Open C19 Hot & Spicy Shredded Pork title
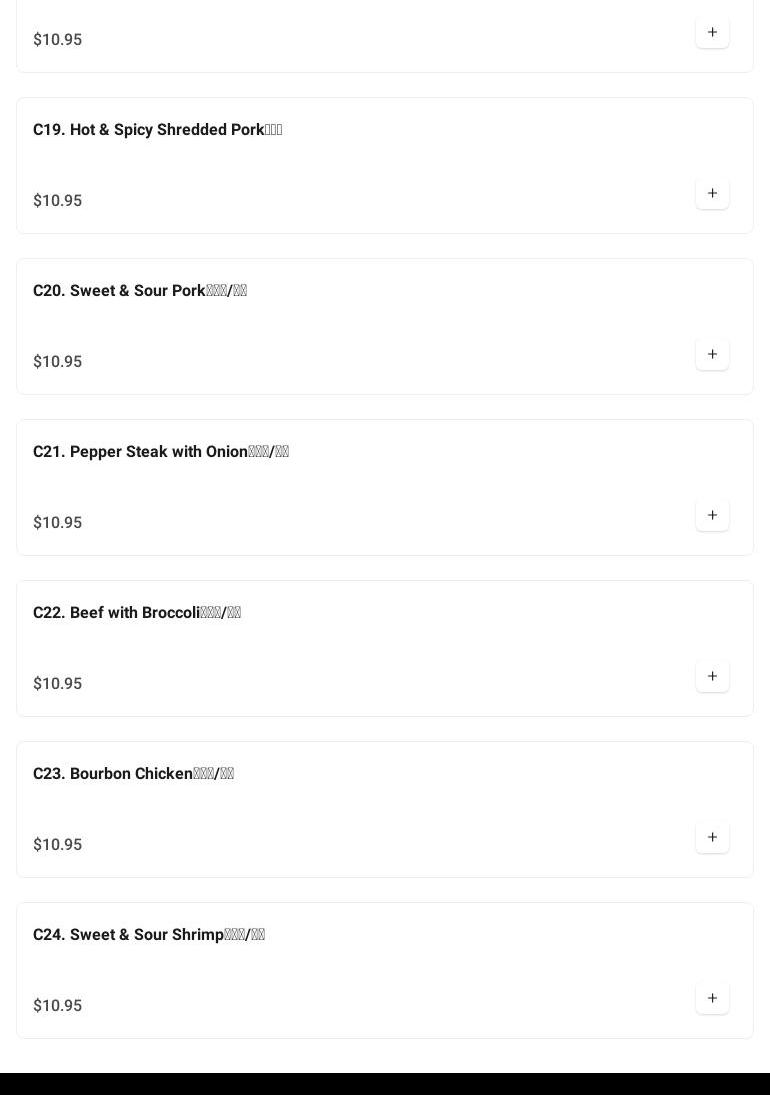Viewport: 770px width, 1095px height. (x=157, y=130)
